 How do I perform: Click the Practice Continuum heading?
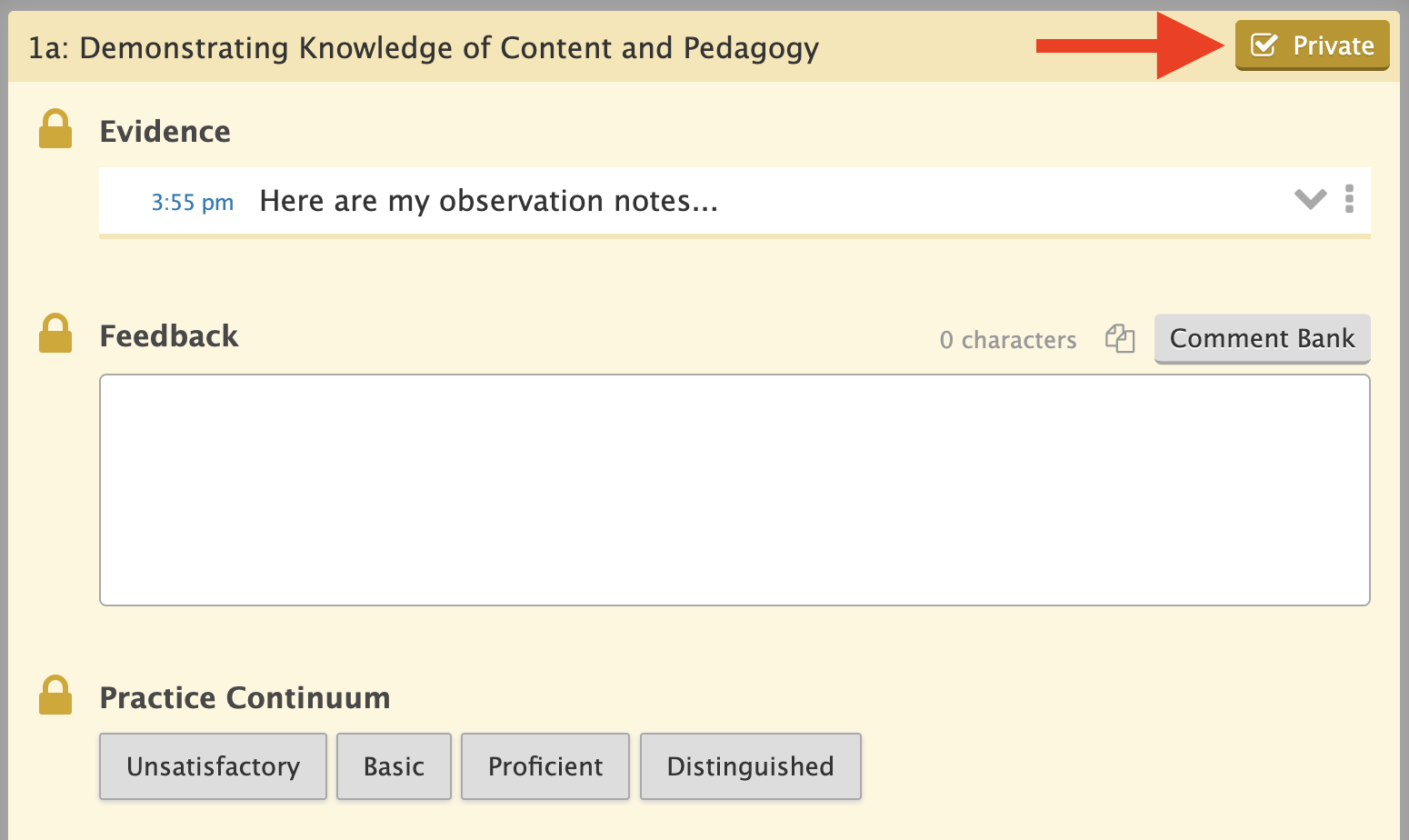pos(245,697)
